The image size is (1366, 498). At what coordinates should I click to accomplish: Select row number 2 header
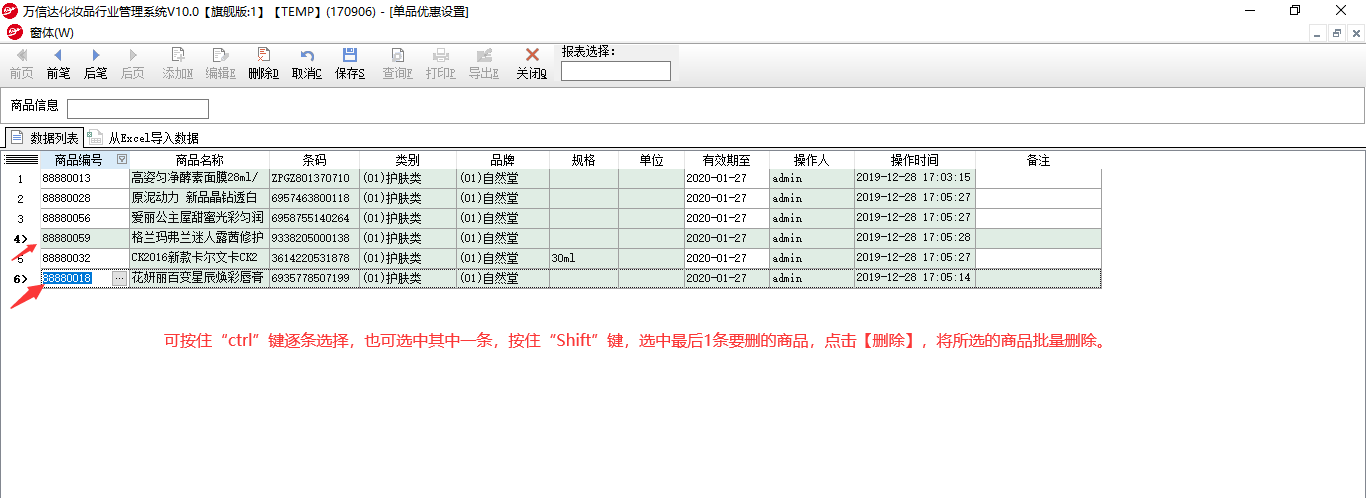(x=21, y=198)
